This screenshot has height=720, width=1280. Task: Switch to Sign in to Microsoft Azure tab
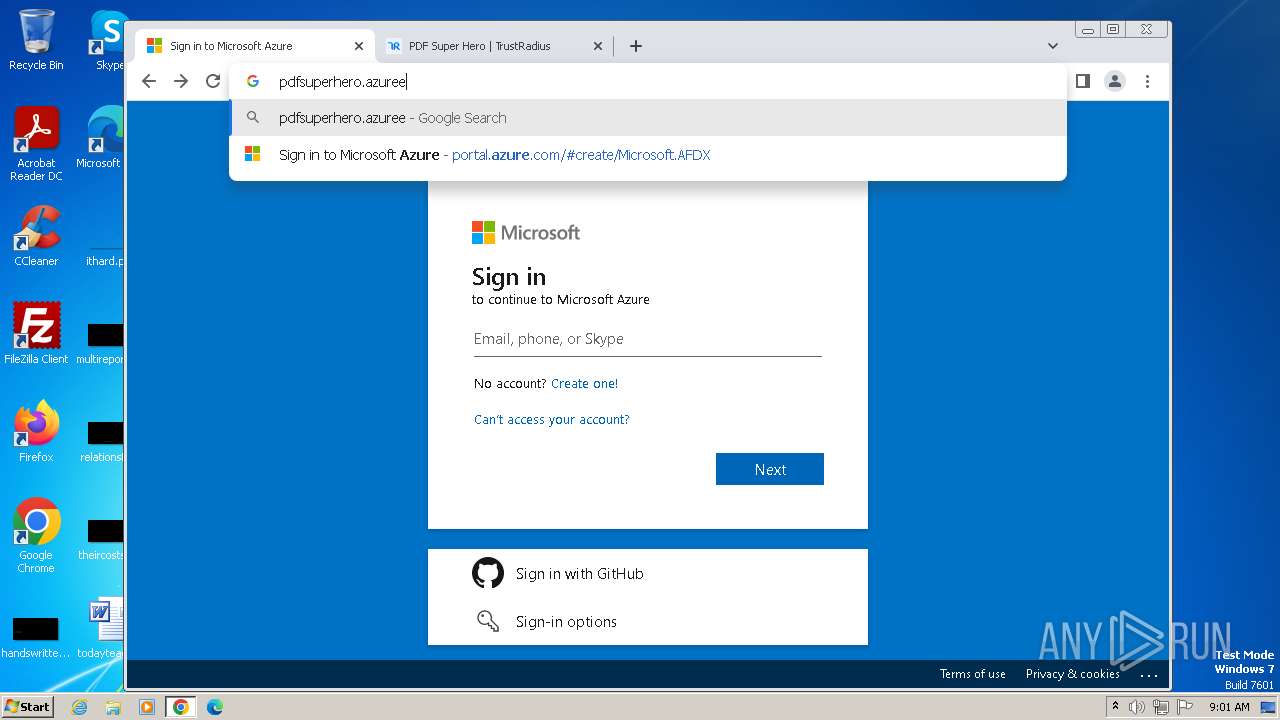255,46
